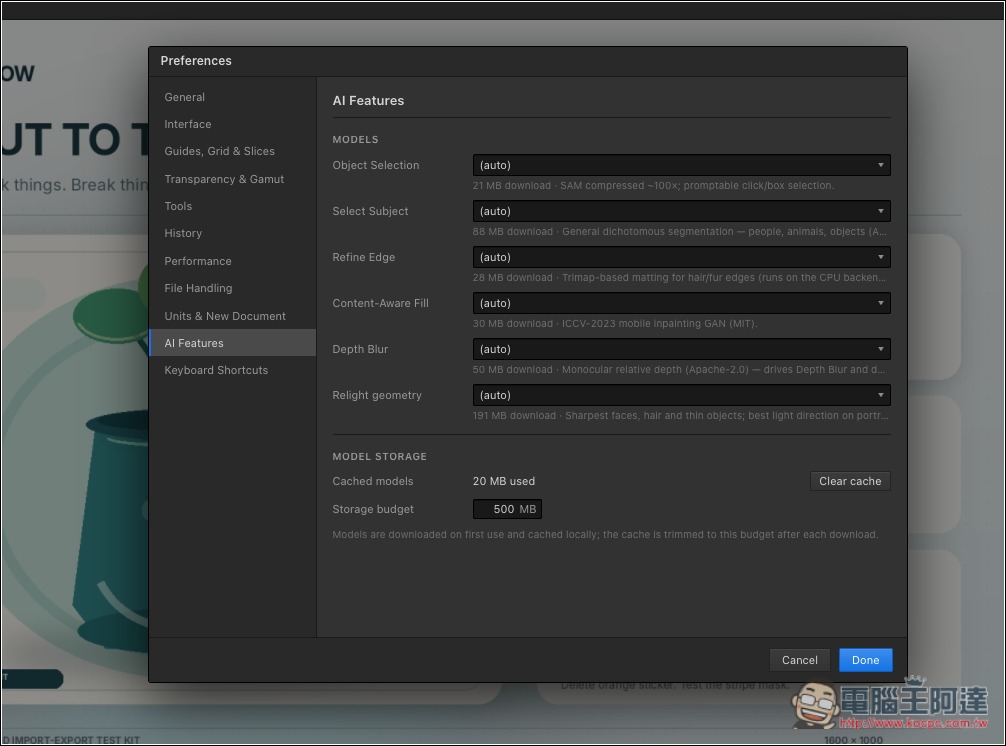The height and width of the screenshot is (746, 1006).
Task: Click the 'MODELS' section label
Action: (x=355, y=139)
